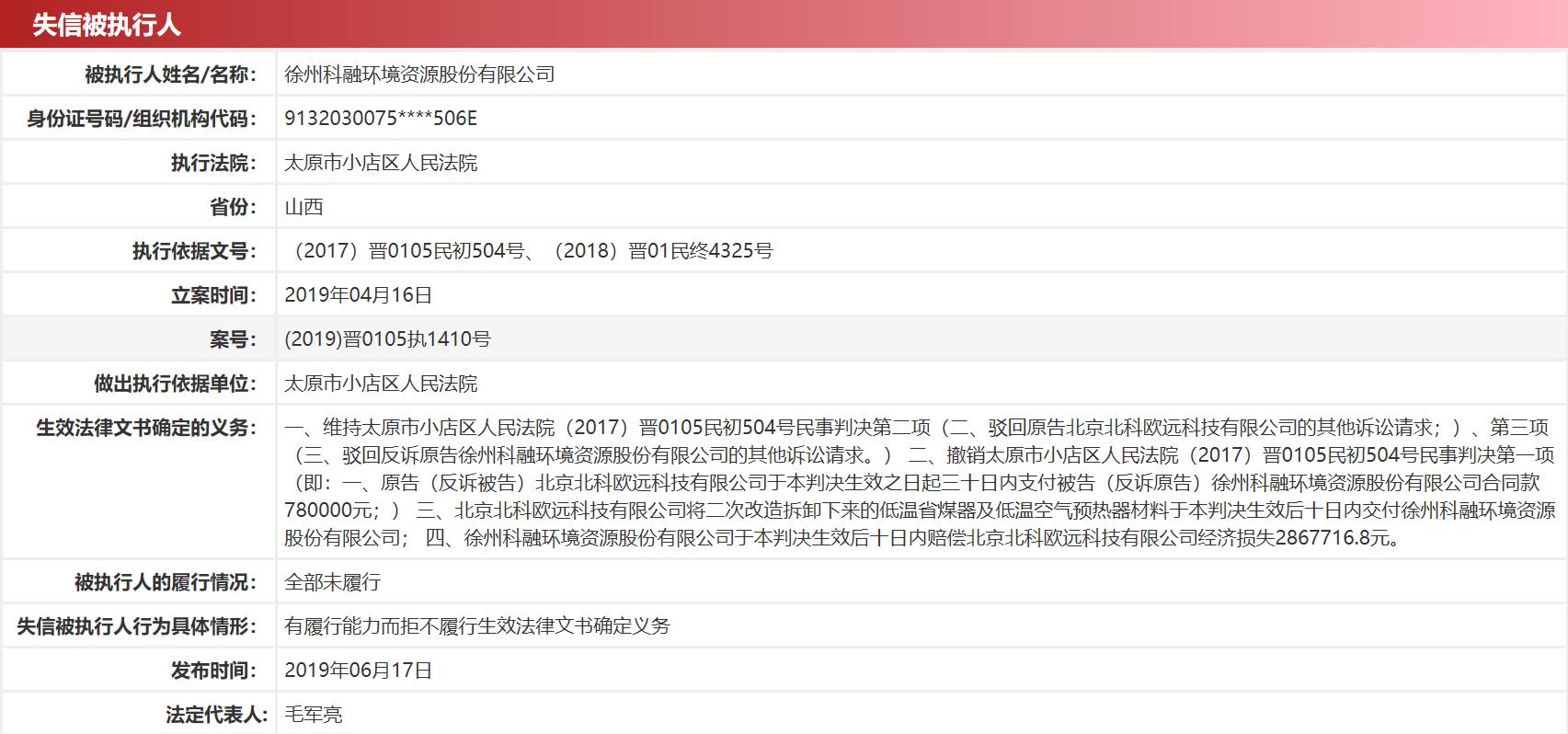Click the obligations paragraph starting 一、维持太原市小店区

[x=920, y=483]
